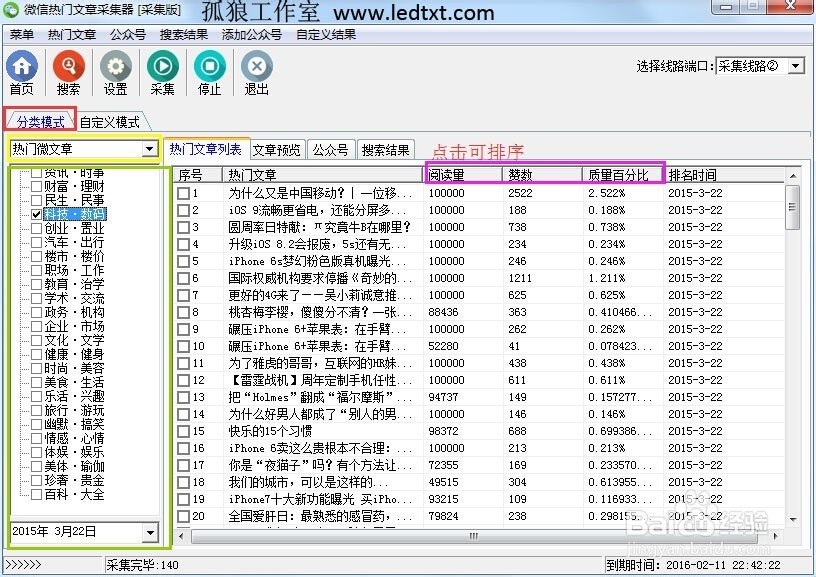This screenshot has height=577, width=816.
Task: Click the vertical scrollbar thumb of the article list
Action: tap(793, 207)
